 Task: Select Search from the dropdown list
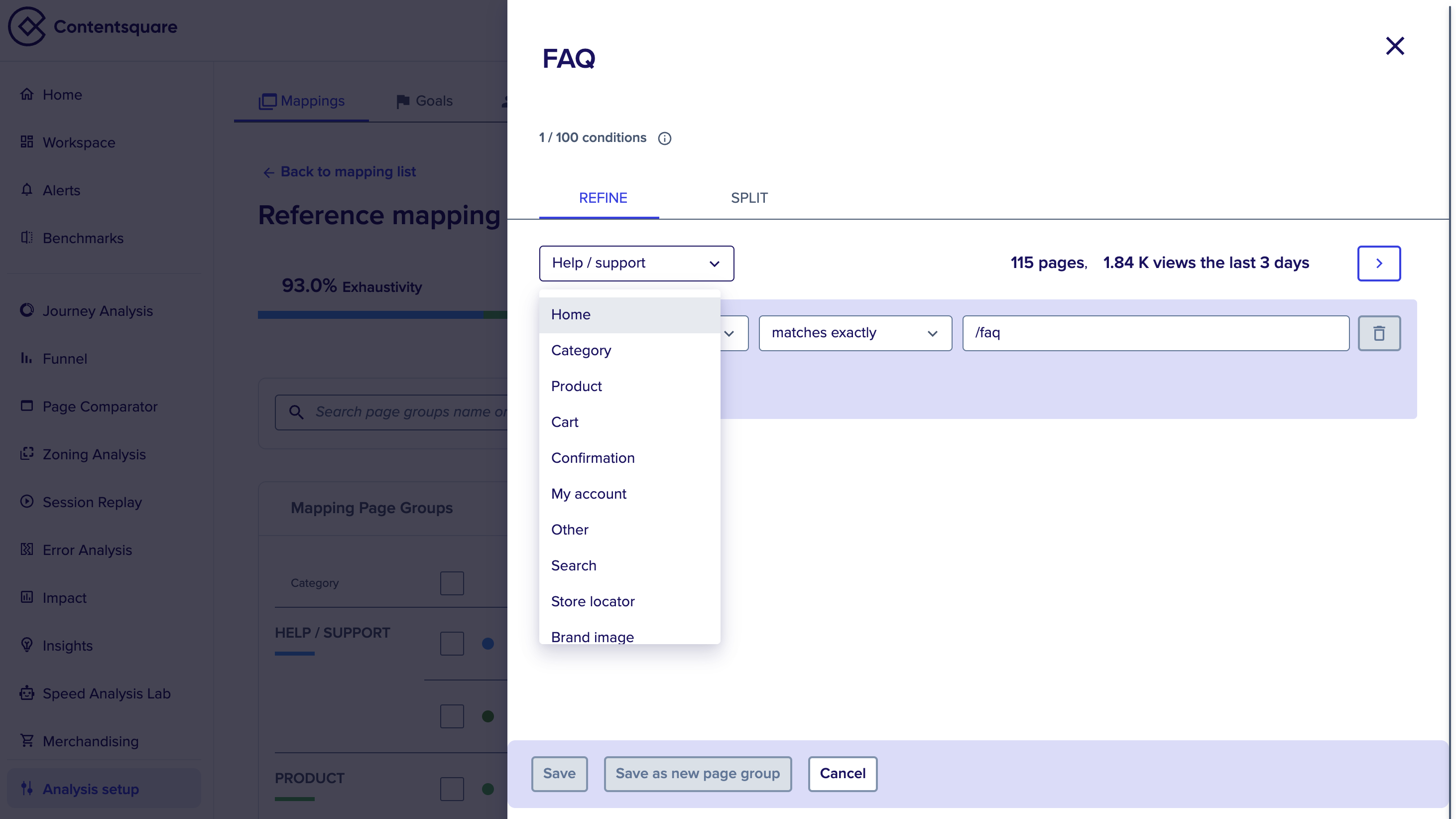point(629,565)
